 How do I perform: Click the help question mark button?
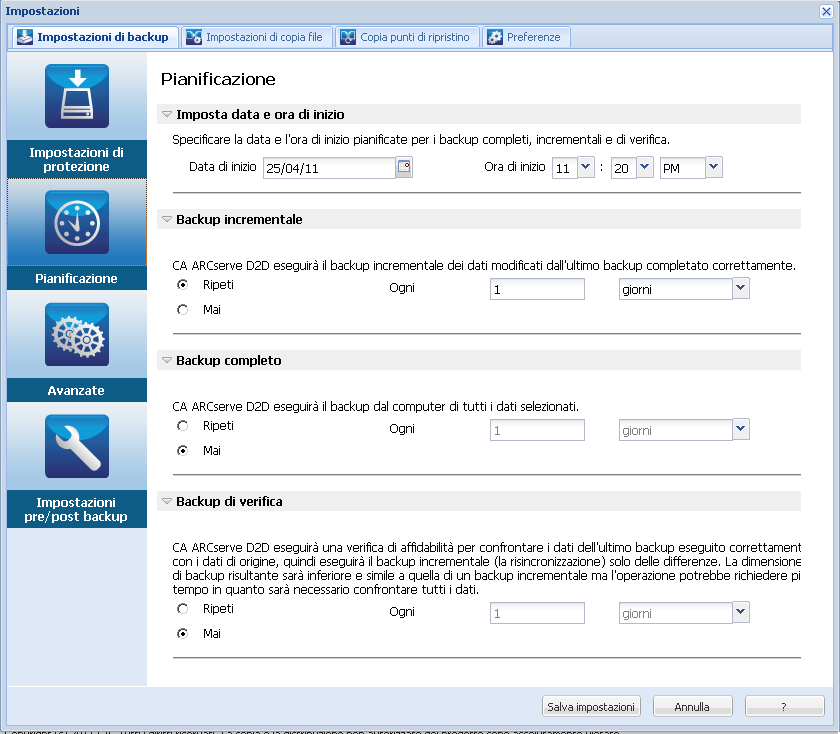pyautogui.click(x=784, y=706)
